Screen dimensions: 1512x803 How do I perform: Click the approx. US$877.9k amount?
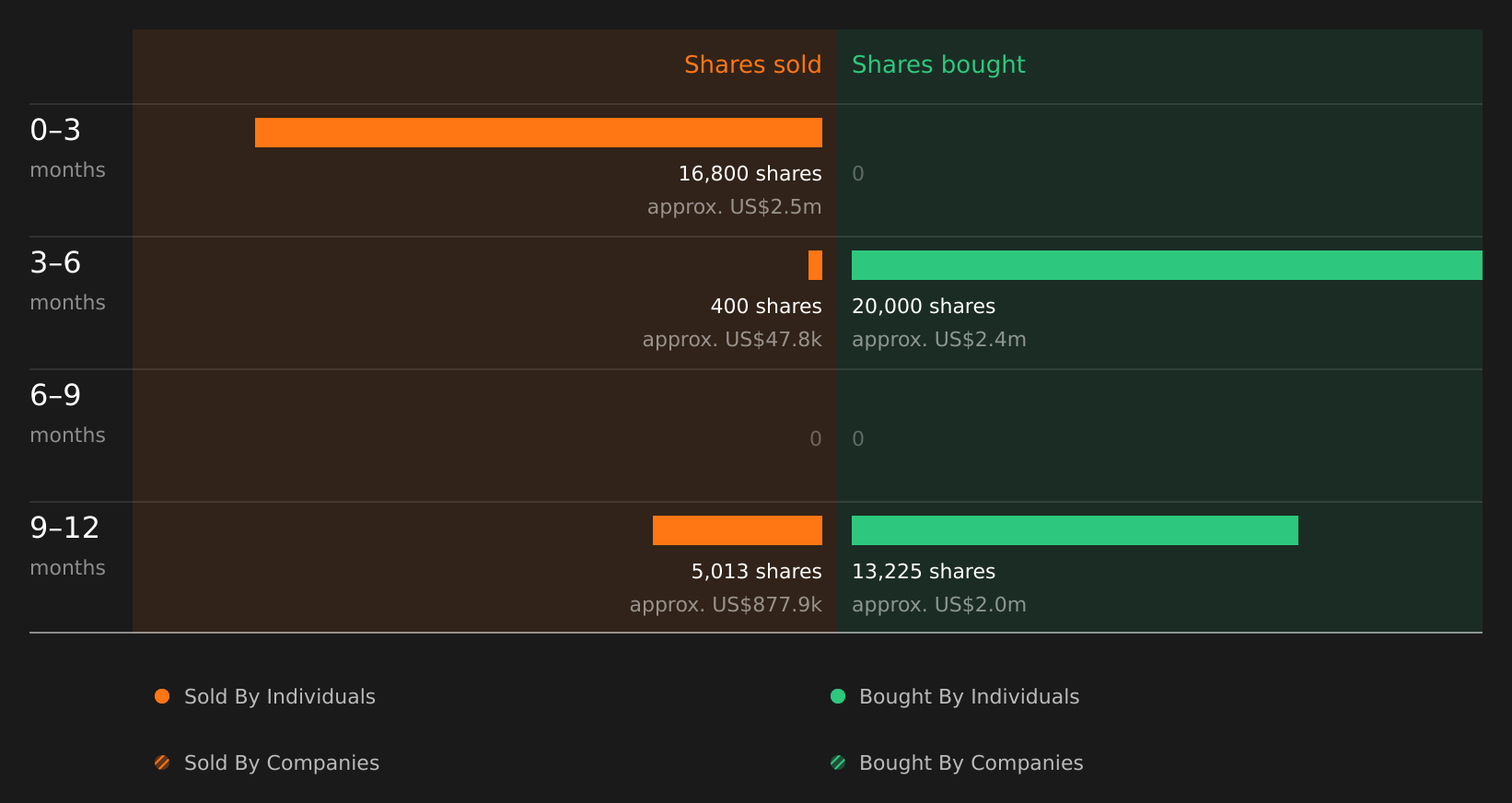pyautogui.click(x=726, y=605)
